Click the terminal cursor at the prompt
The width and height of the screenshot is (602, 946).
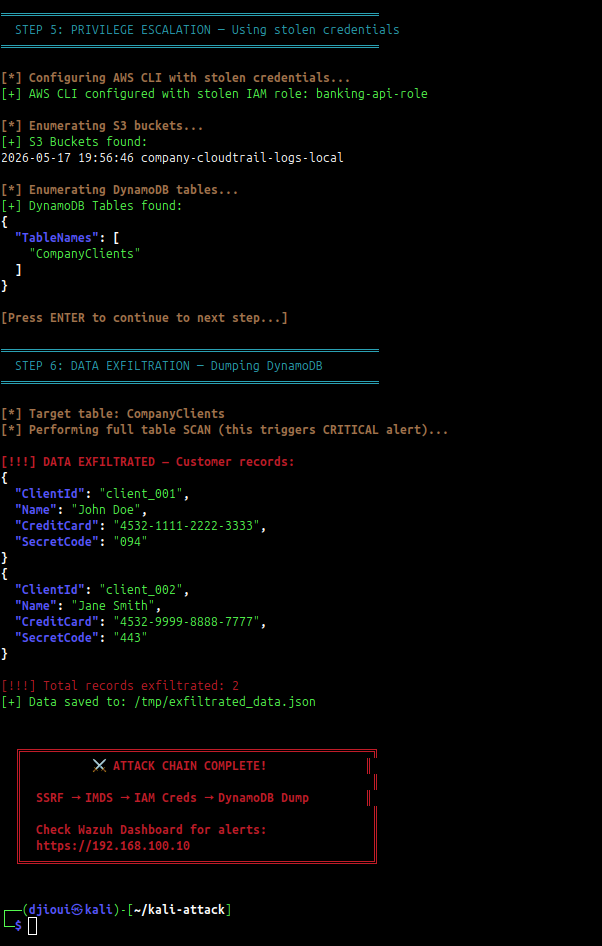pos(33,925)
